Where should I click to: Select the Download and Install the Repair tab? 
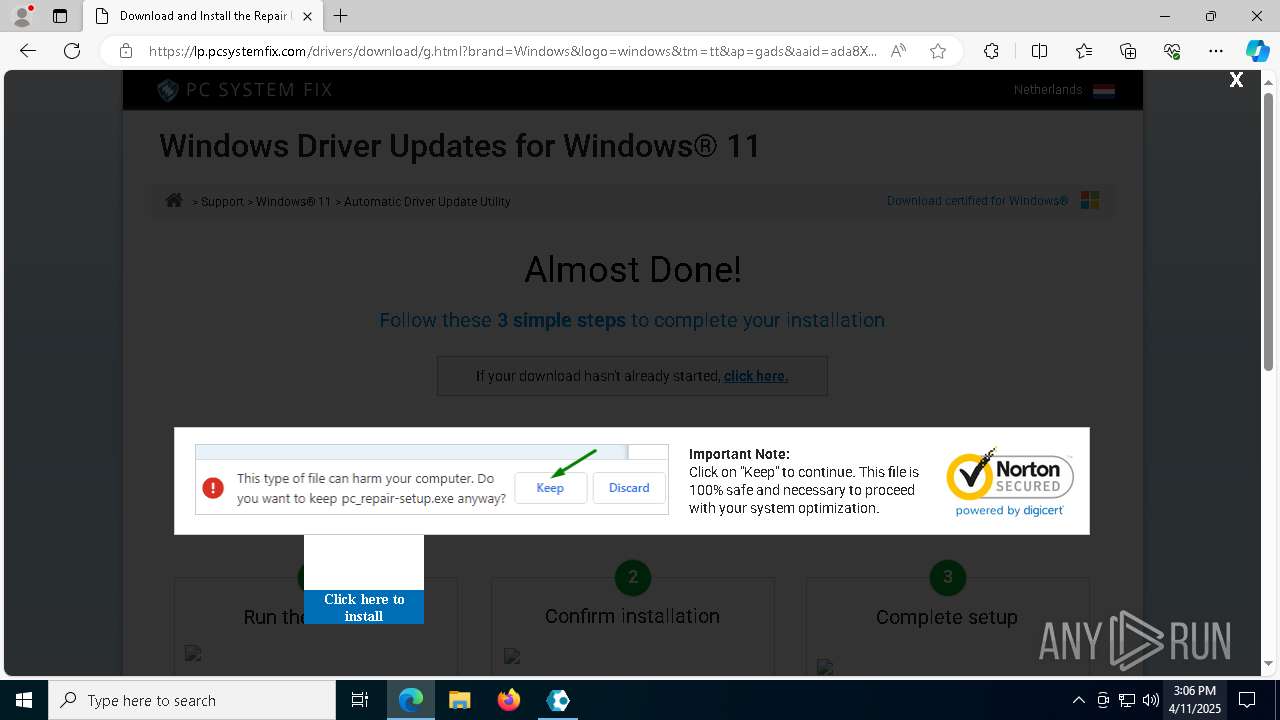pos(203,16)
